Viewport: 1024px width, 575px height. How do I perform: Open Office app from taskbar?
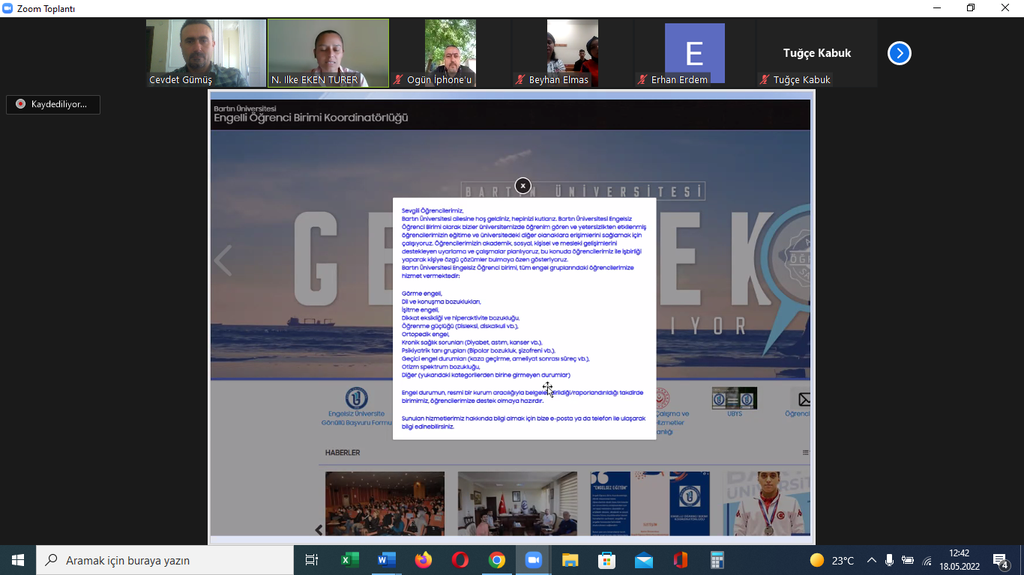click(680, 560)
